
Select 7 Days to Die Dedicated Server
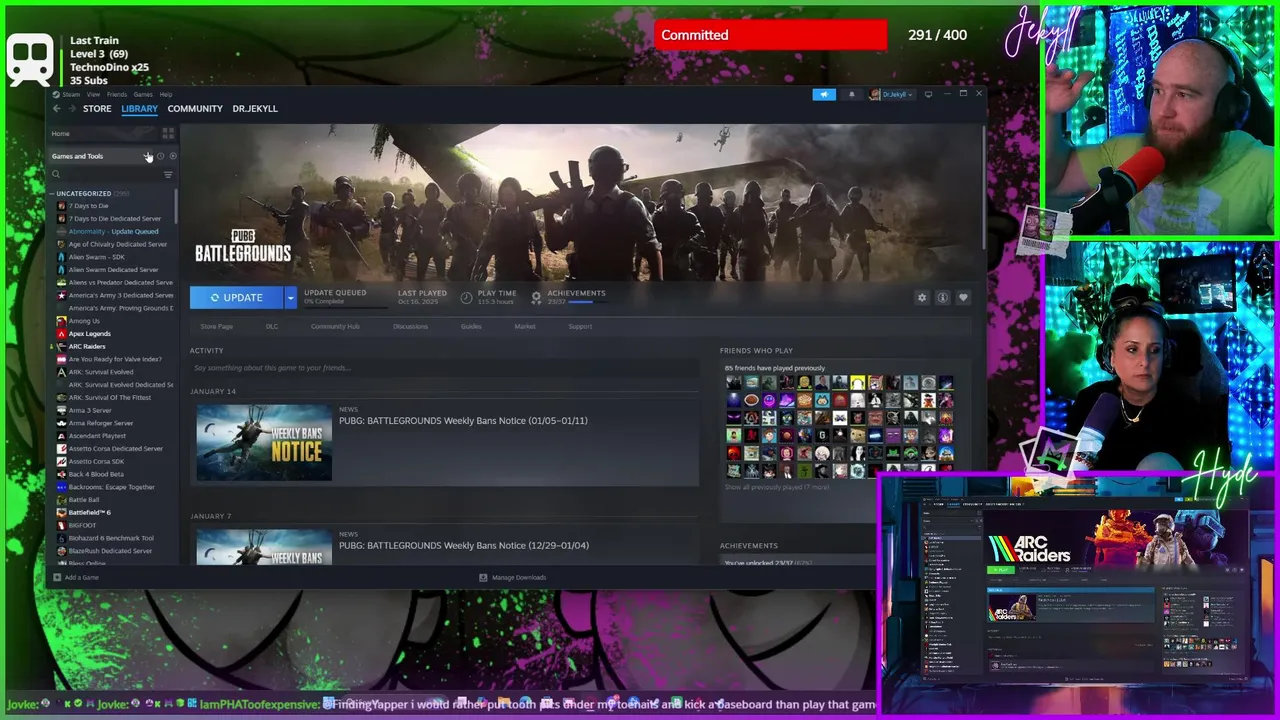(114, 218)
